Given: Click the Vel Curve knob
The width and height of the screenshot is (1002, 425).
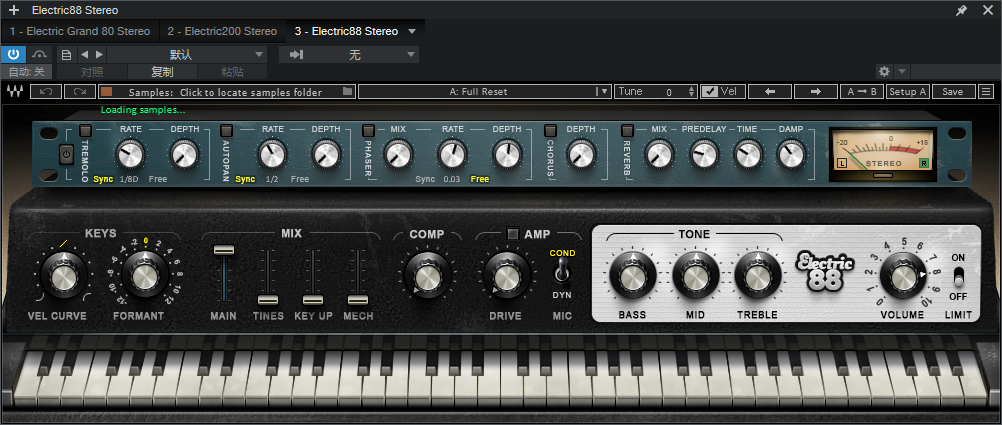Looking at the screenshot, I should pos(63,276).
